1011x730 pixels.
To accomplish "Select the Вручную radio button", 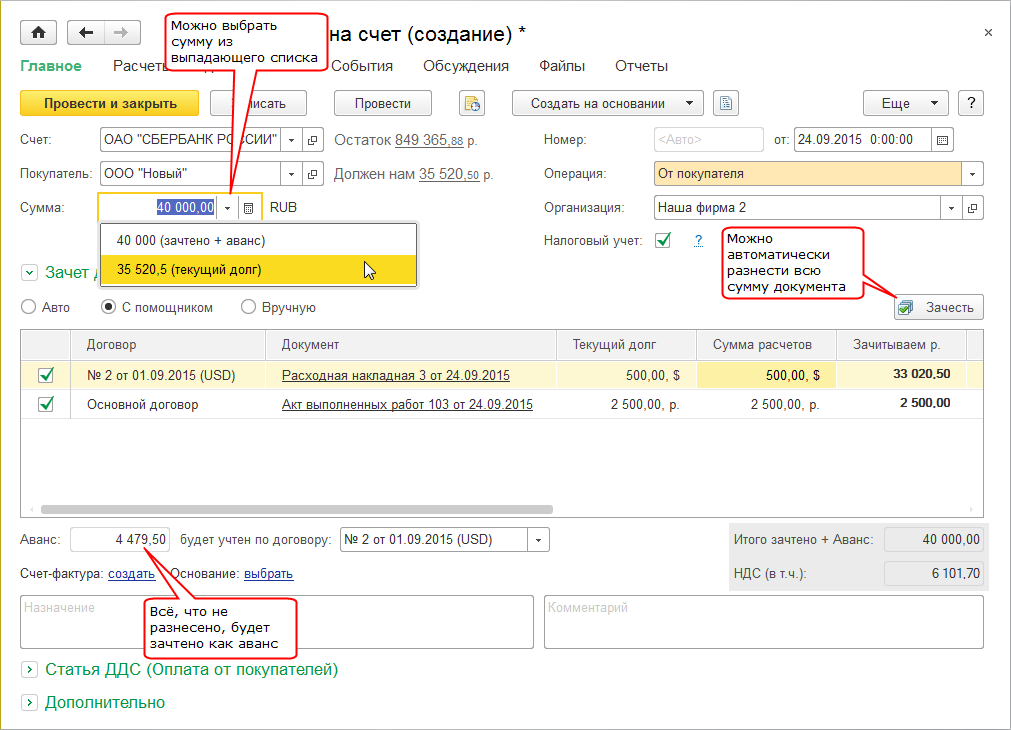I will [x=249, y=308].
